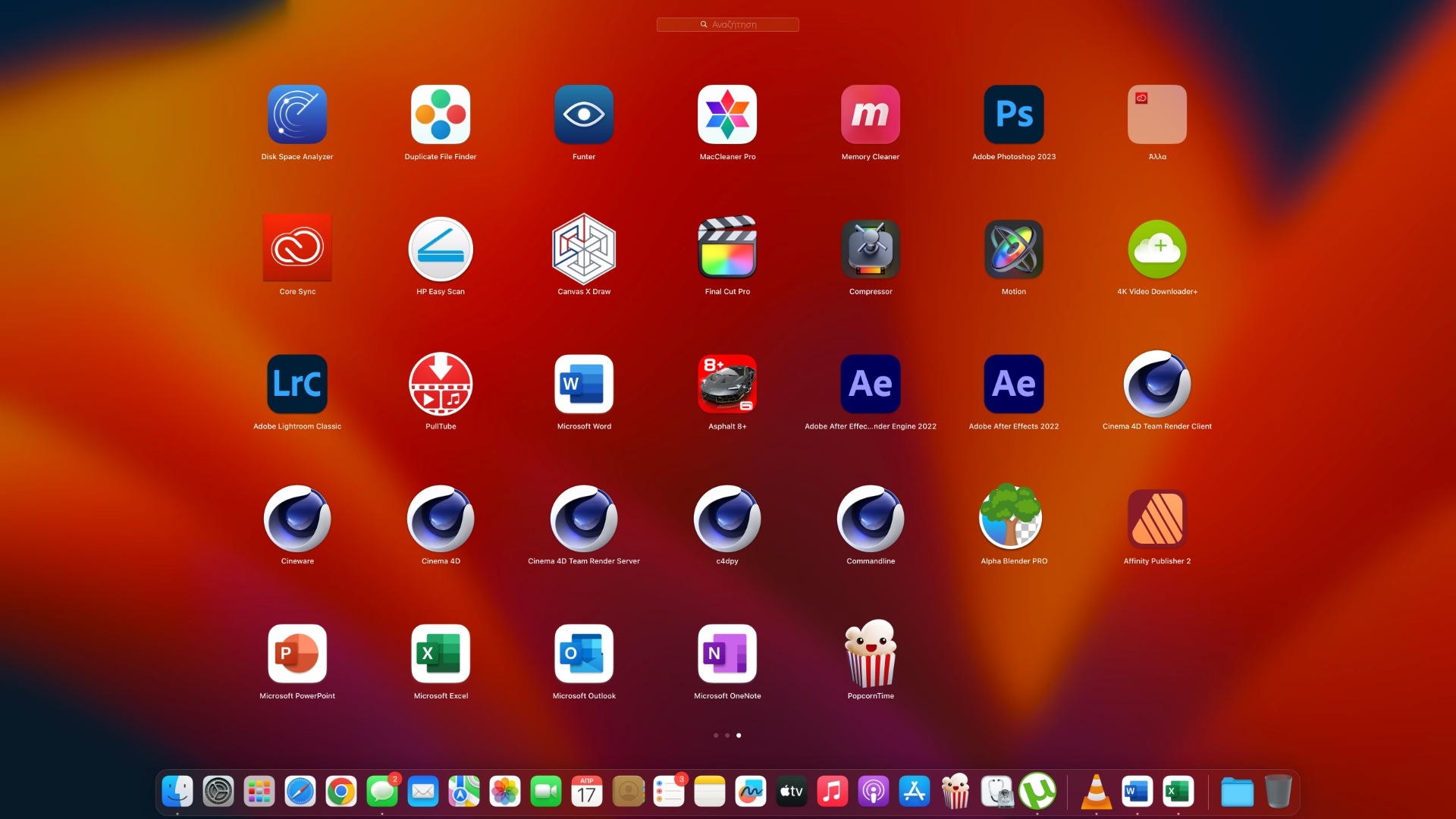Launch Final Cut Pro
Viewport: 1456px width, 819px height.
(x=727, y=247)
